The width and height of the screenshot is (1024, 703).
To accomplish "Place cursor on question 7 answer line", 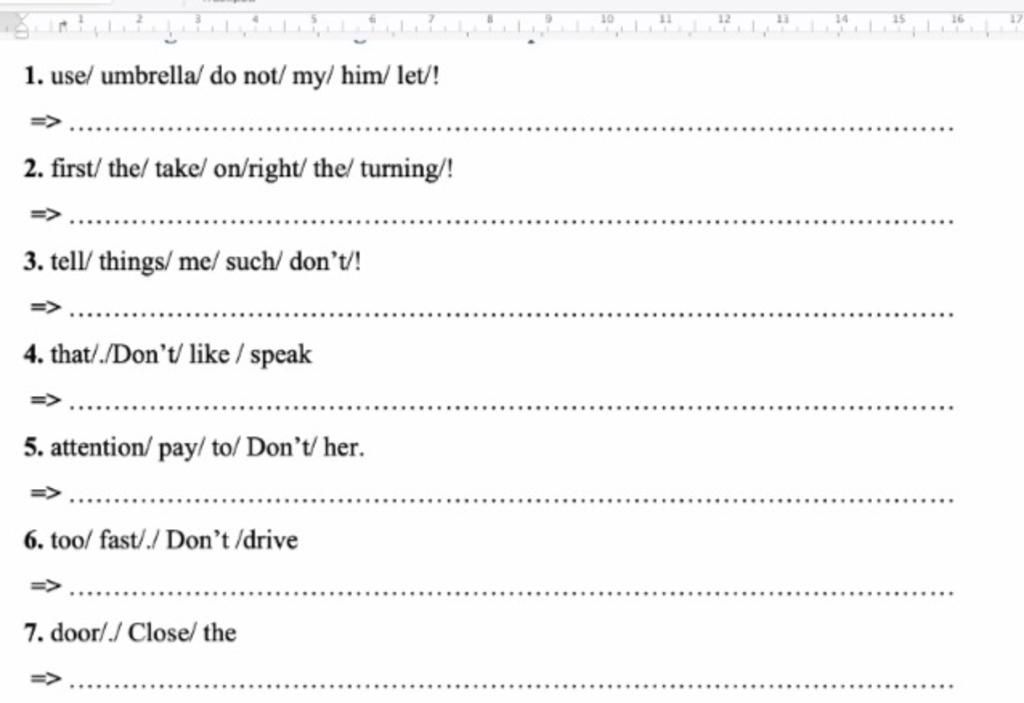I will click(514, 682).
